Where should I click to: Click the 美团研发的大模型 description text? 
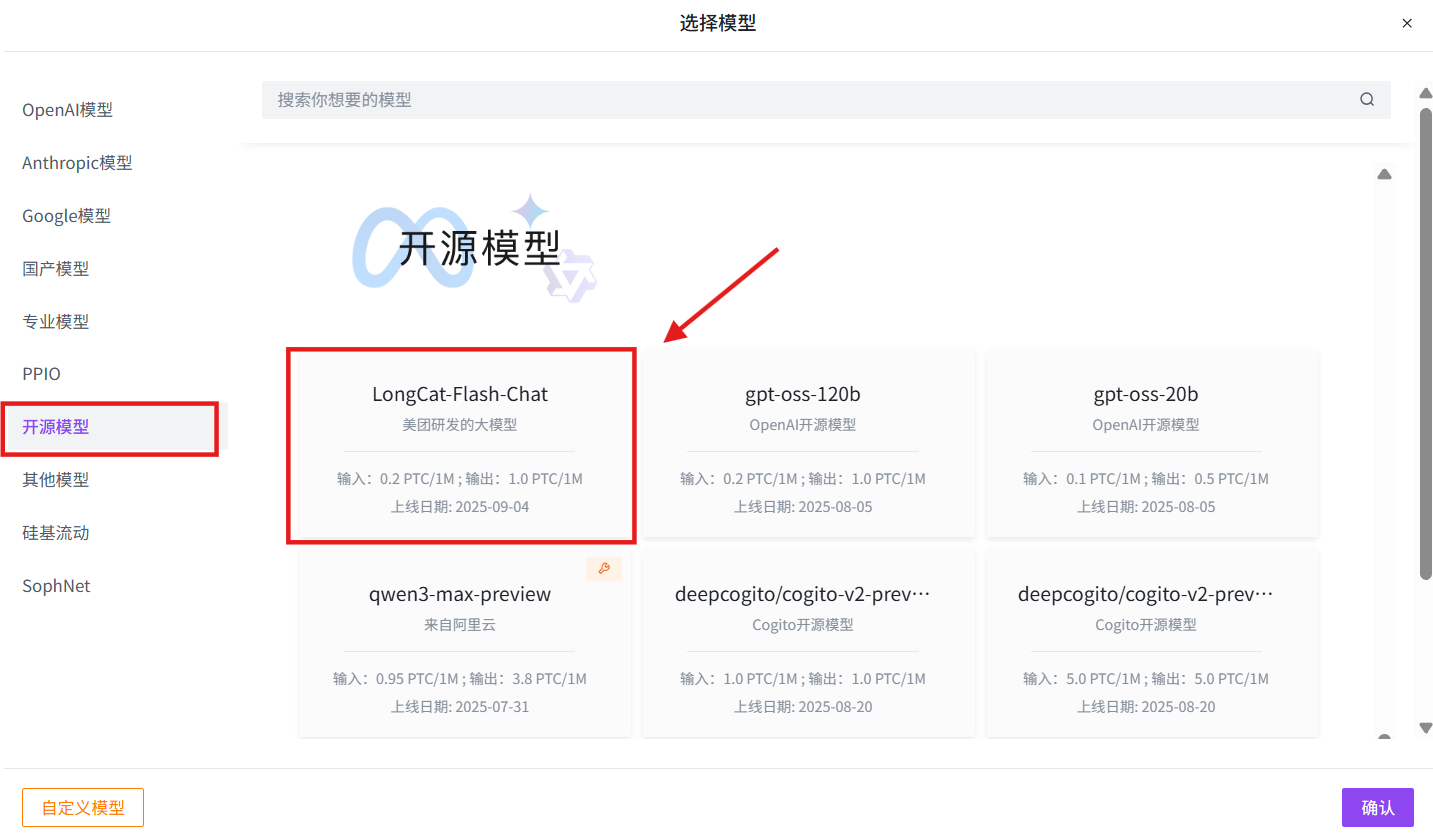pos(460,425)
